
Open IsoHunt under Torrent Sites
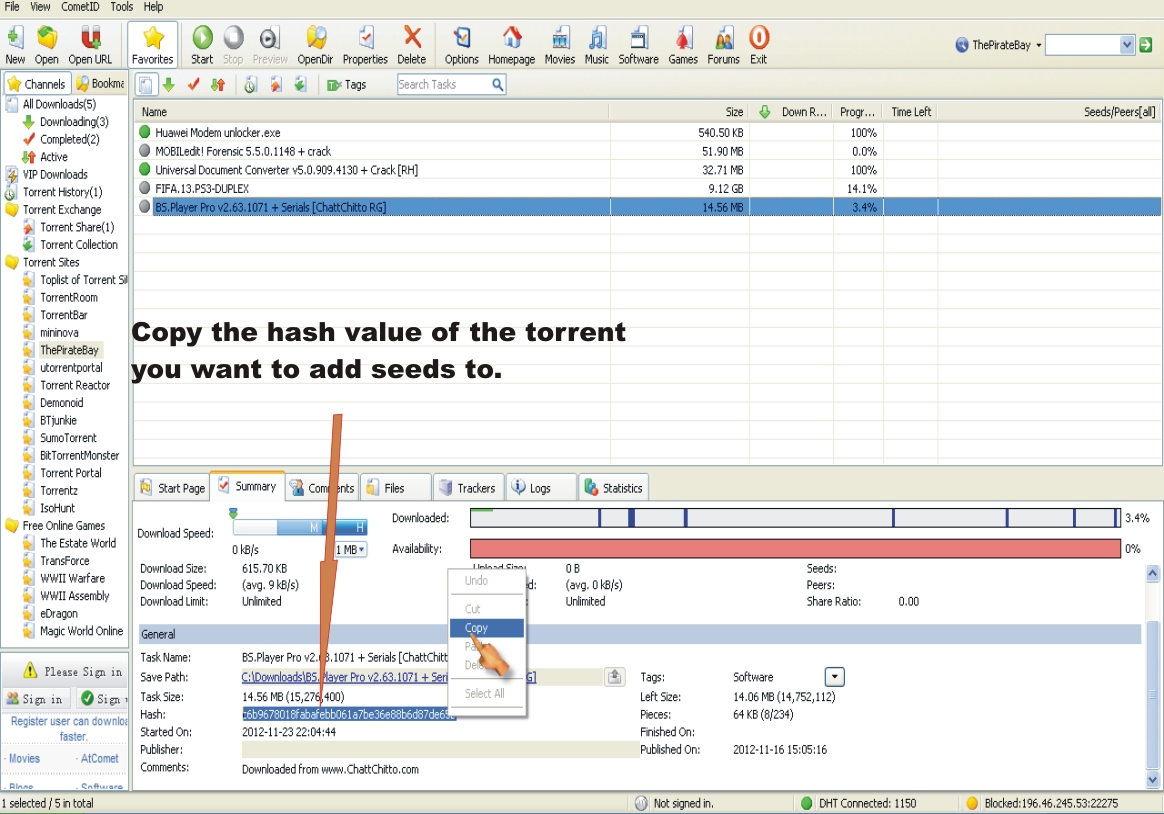pos(57,508)
